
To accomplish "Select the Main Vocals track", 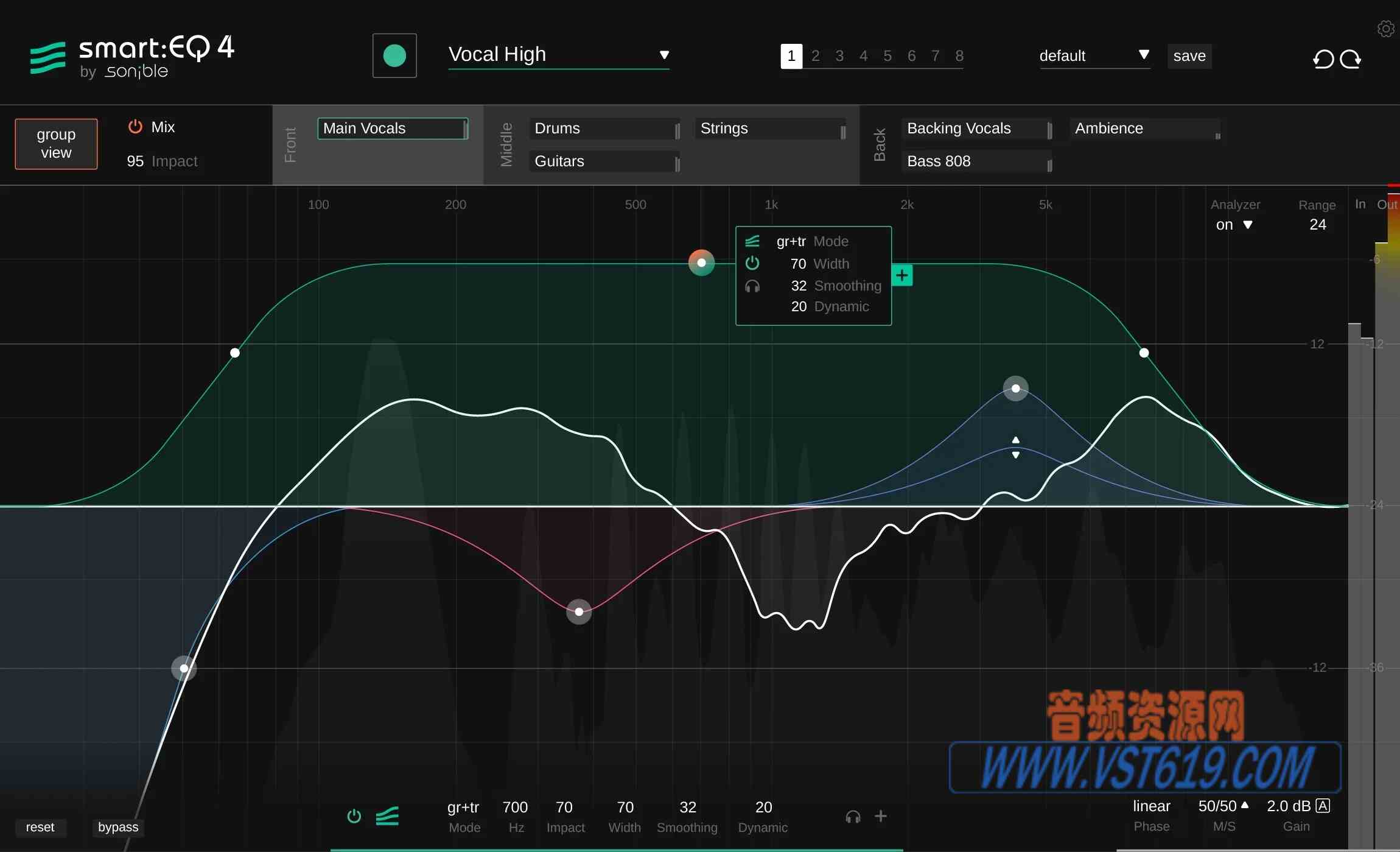I will point(393,129).
